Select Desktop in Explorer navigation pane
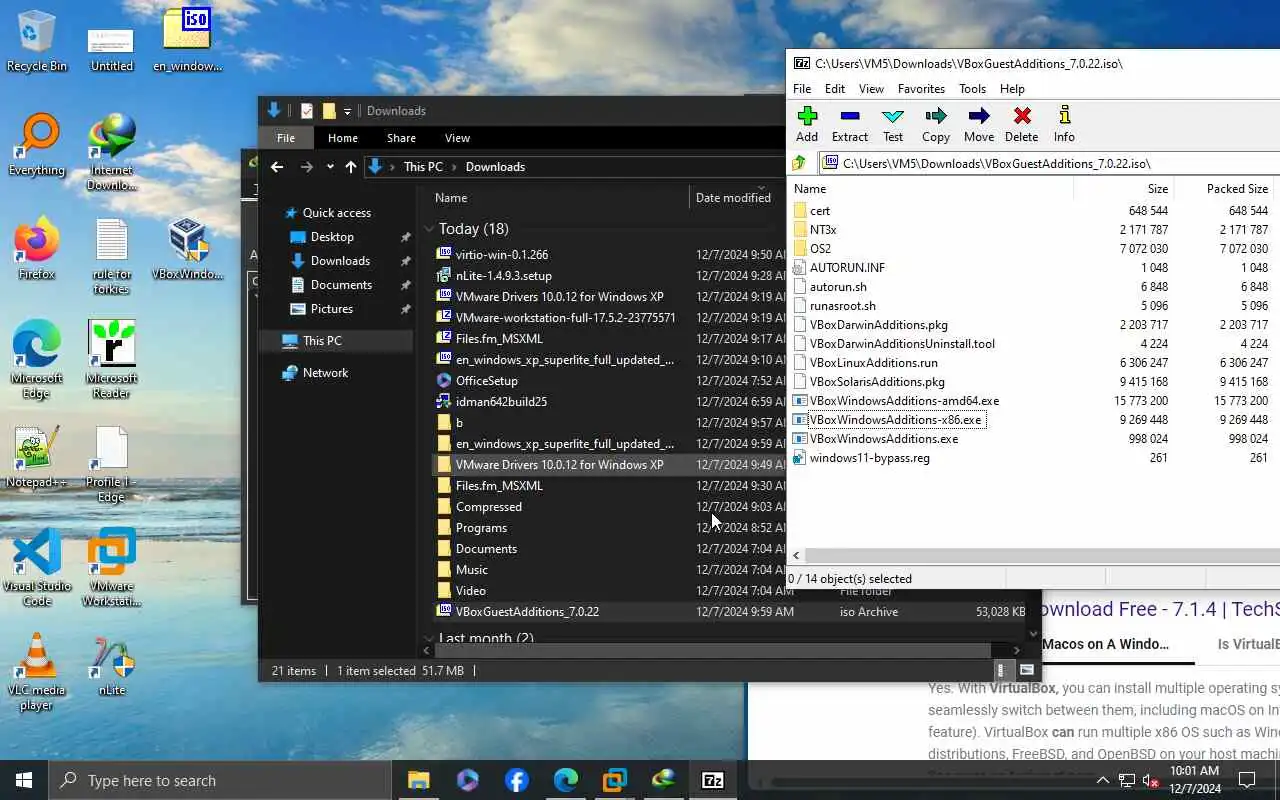 point(332,237)
